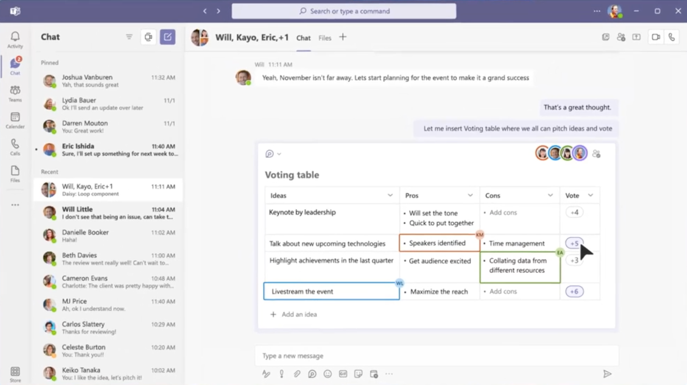Open the Teams section

tap(15, 93)
